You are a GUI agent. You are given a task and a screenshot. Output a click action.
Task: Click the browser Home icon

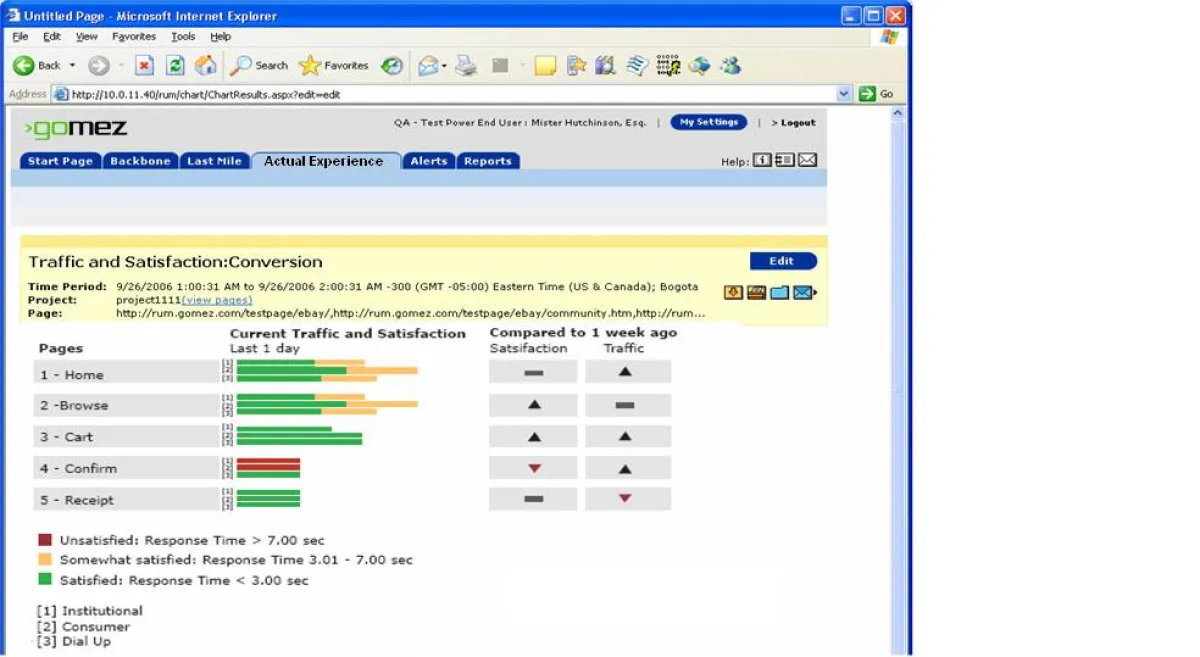click(x=206, y=66)
